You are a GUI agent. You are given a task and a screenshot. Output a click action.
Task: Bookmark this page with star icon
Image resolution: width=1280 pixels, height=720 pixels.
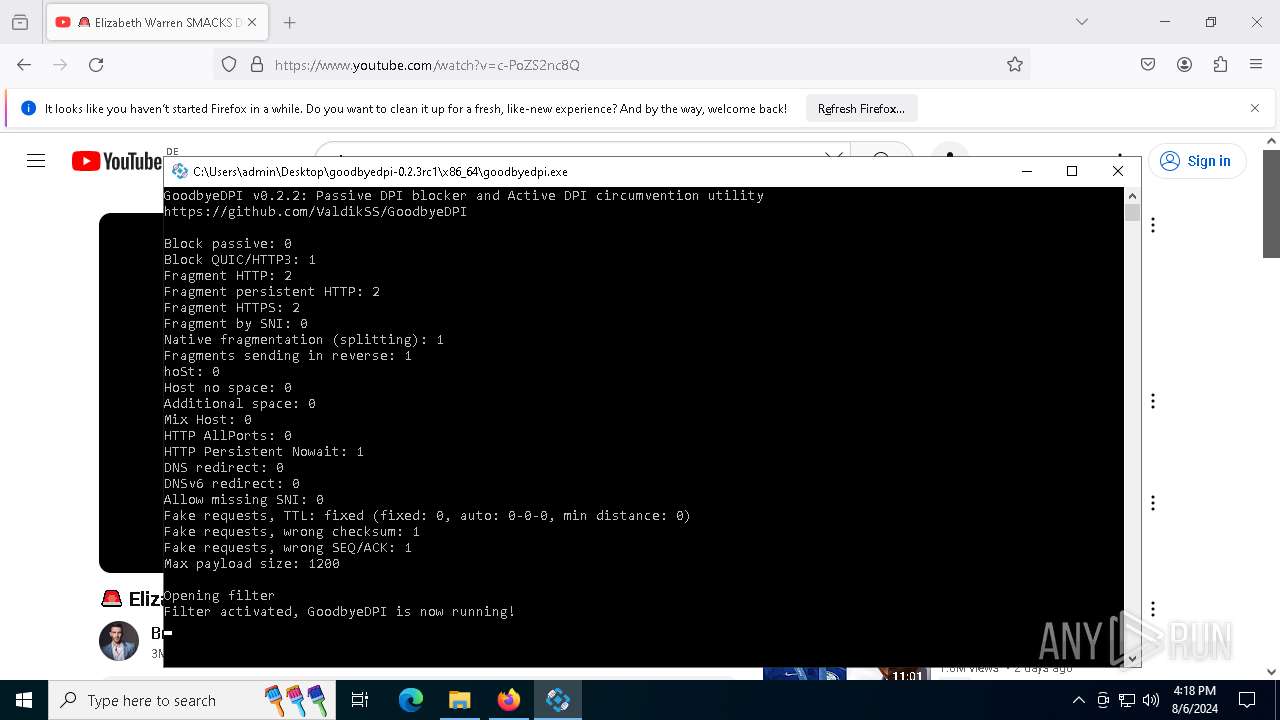[1015, 64]
